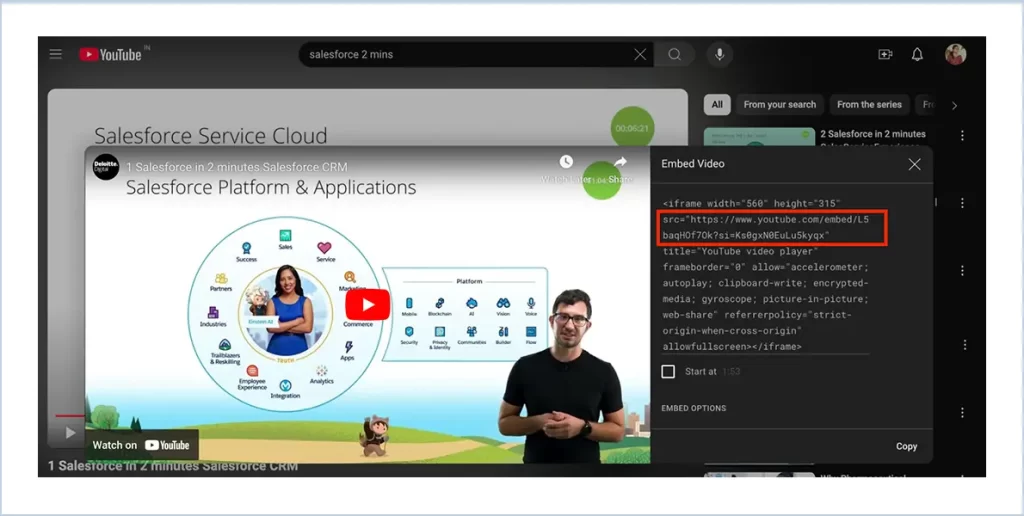Open 2 Salesforce in 2 minutes thumbnail
This screenshot has width=1024, height=516.
click(760, 137)
